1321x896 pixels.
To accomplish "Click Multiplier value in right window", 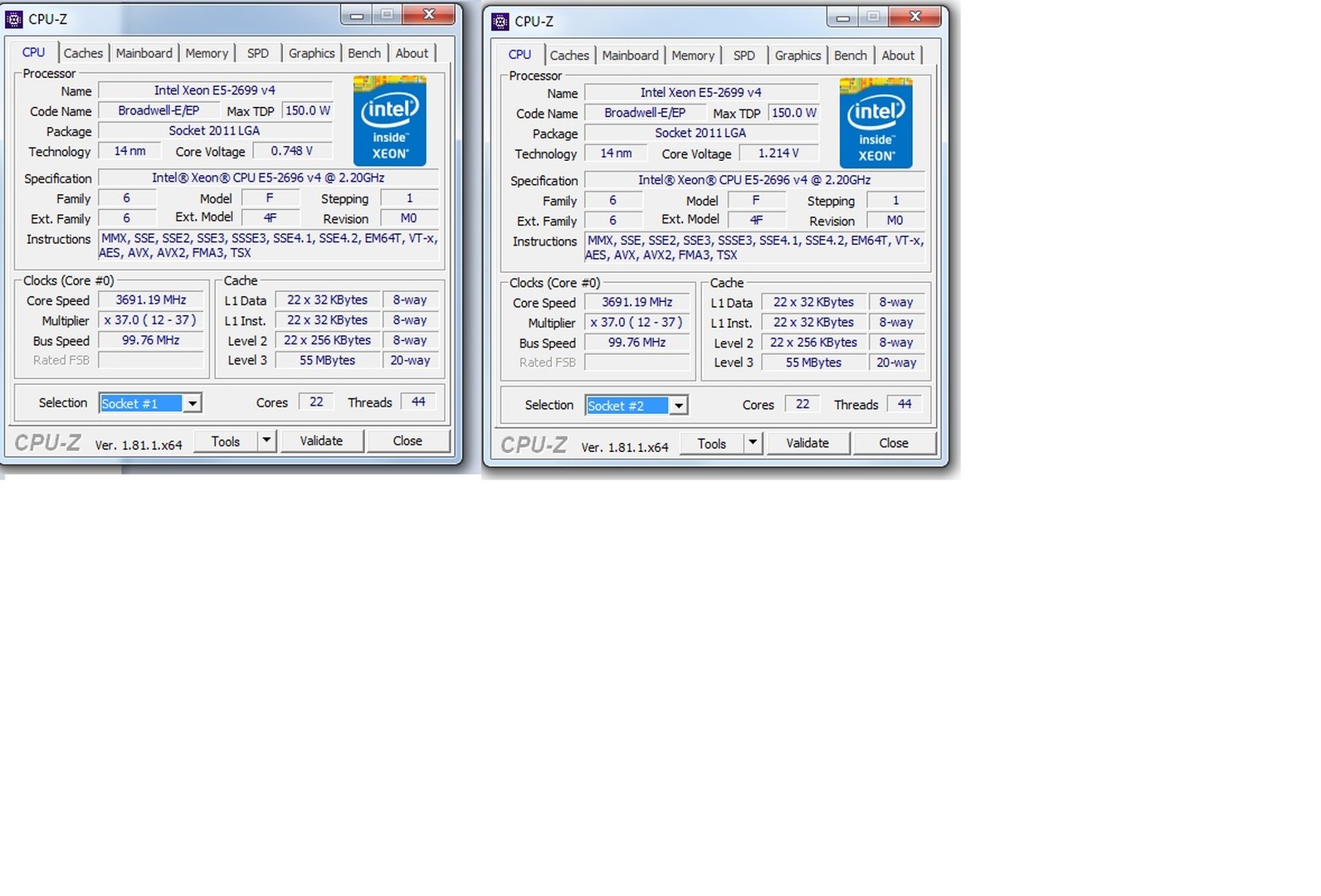I will pyautogui.click(x=637, y=323).
